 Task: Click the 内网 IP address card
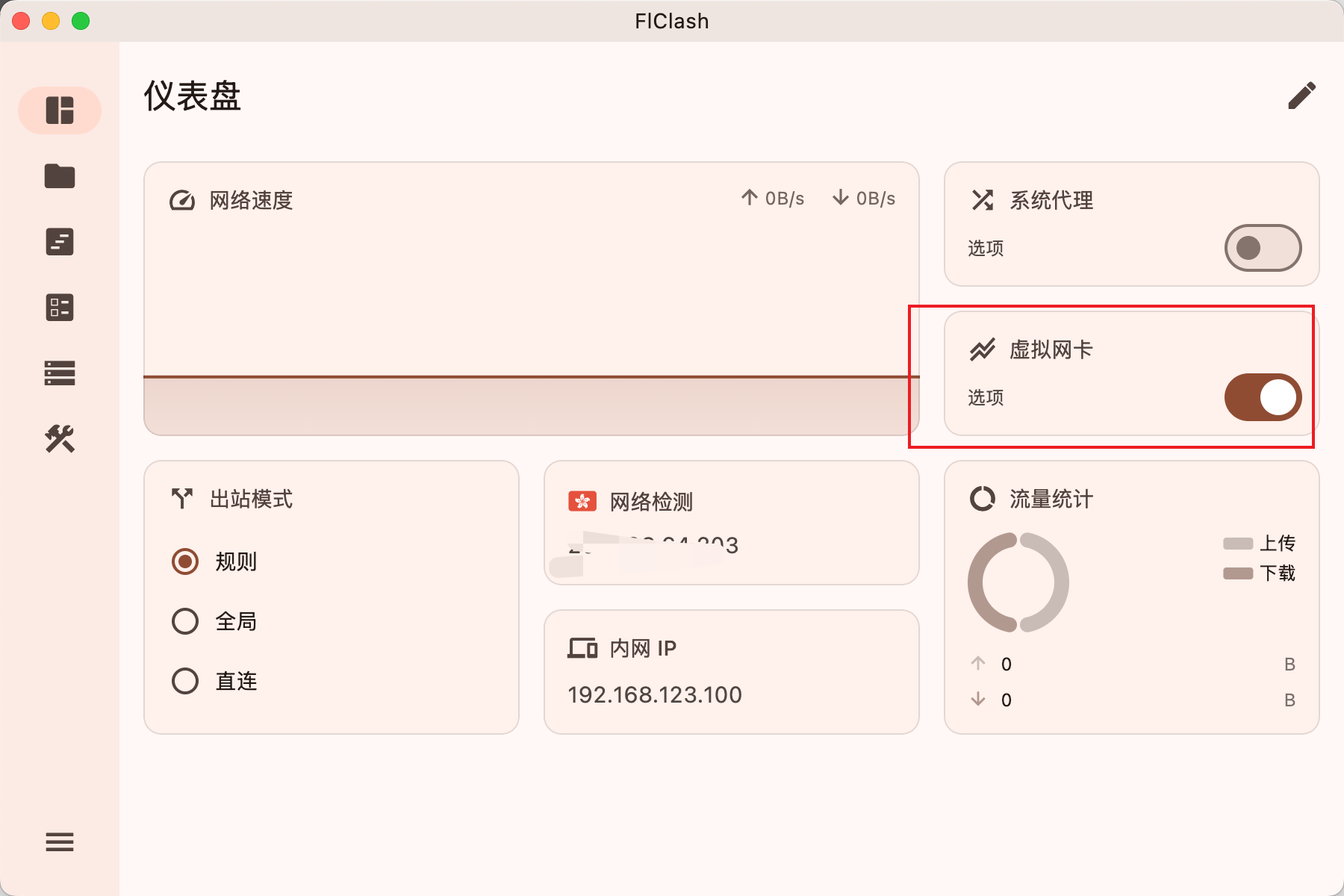[732, 672]
